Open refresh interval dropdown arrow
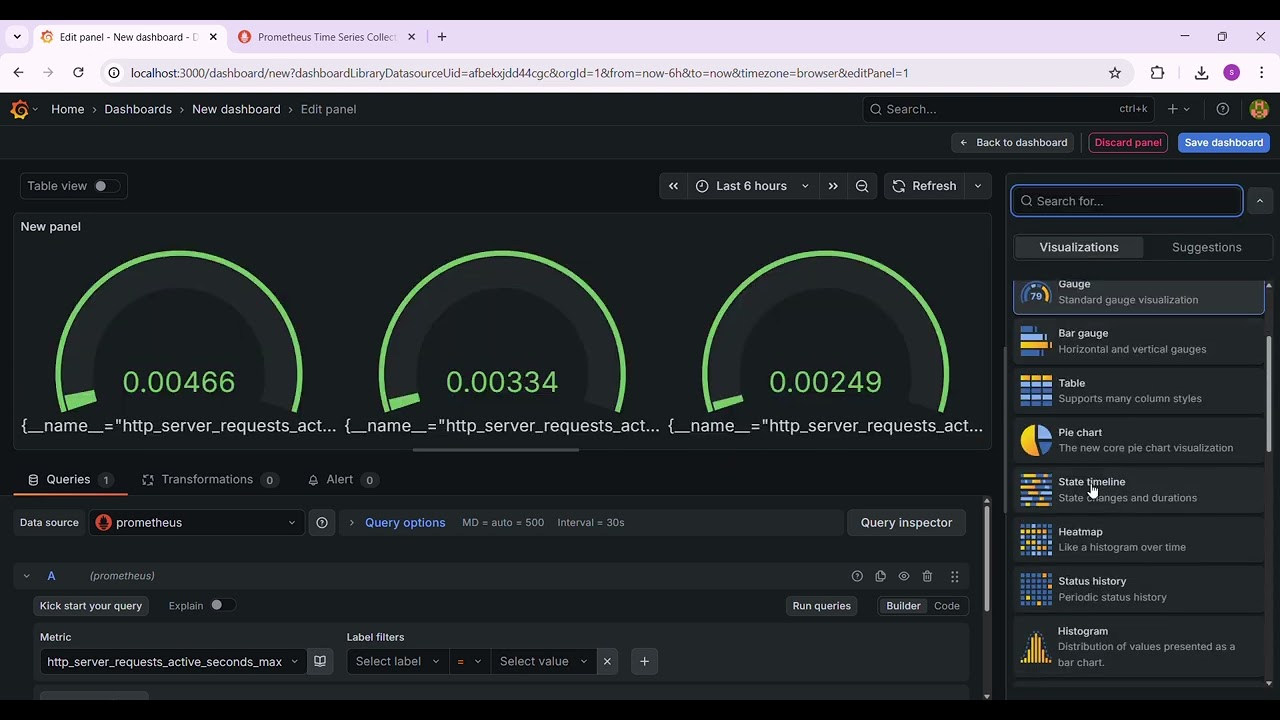Screen dimensions: 1280x720 [978, 186]
